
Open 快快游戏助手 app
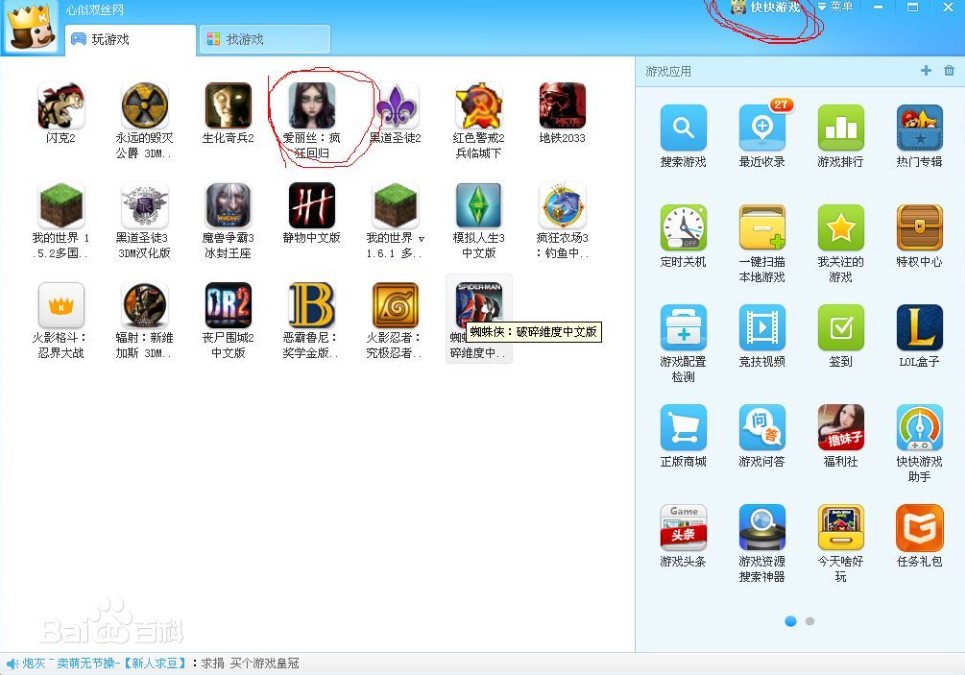919,427
